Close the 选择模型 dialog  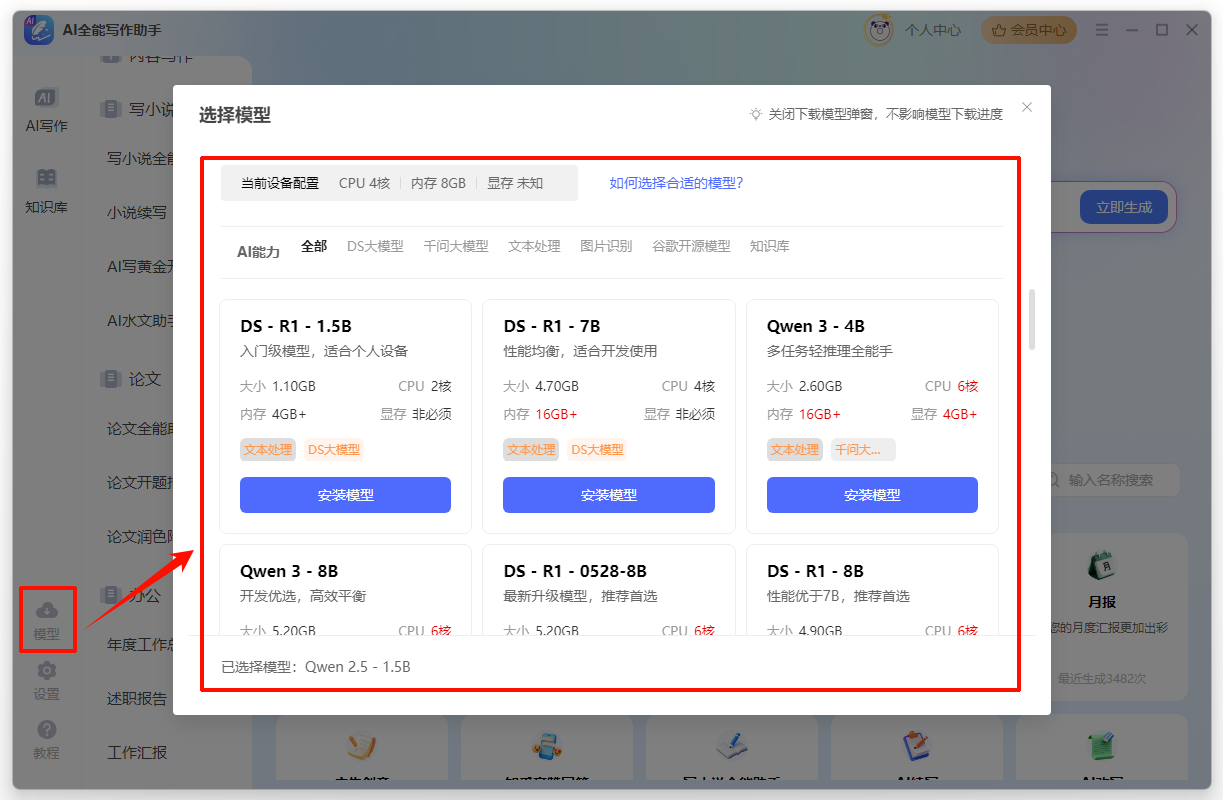[1027, 108]
